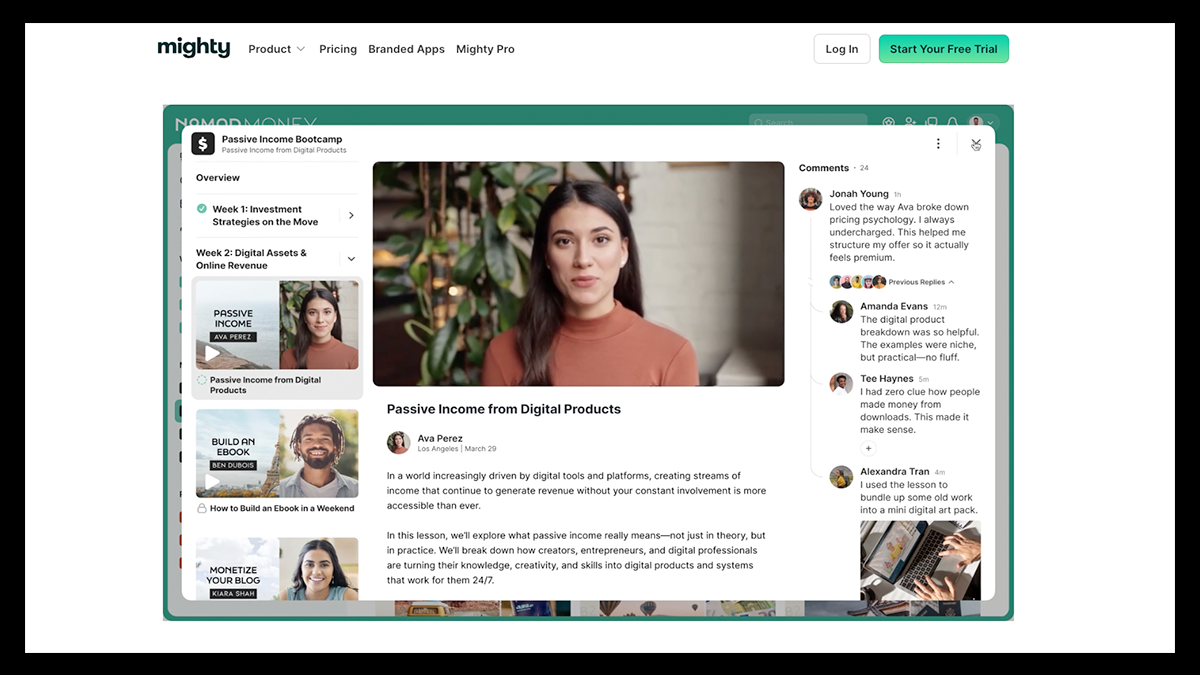Mark Passive Income from Digital Products complete
This screenshot has width=1200, height=675.
[x=202, y=380]
